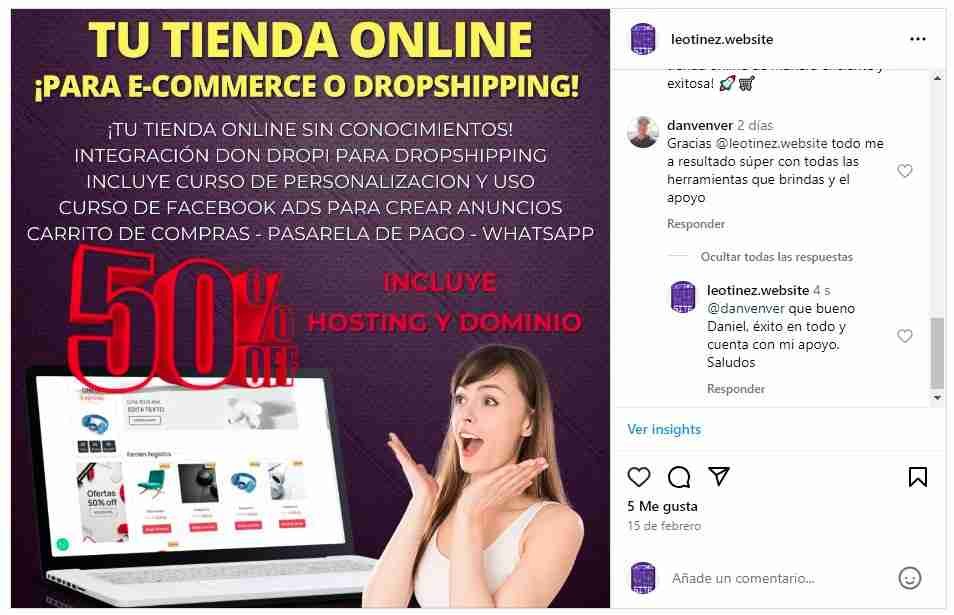
Task: Click the comments scrollbar thumb
Action: 938,352
